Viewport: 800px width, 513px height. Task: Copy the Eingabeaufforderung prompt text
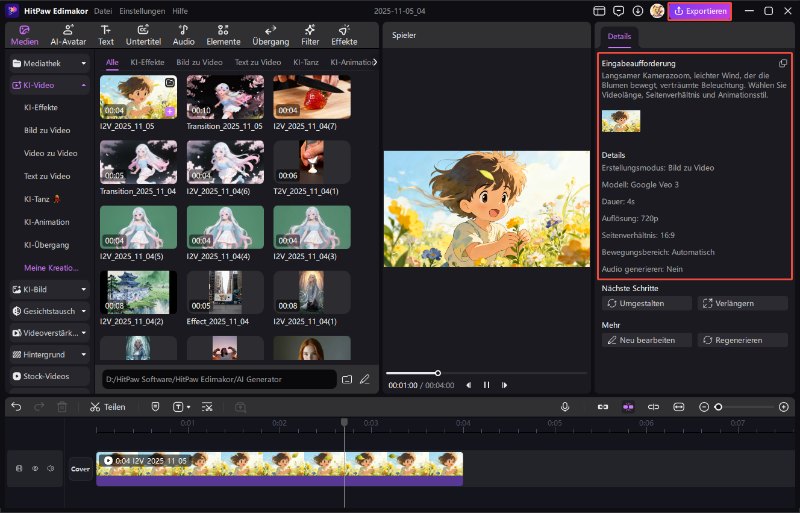[783, 63]
